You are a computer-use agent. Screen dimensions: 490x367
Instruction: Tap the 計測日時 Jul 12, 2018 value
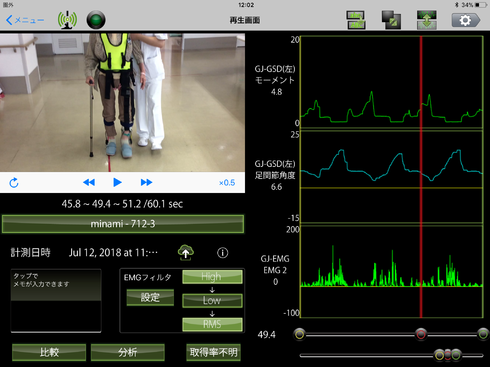(113, 253)
